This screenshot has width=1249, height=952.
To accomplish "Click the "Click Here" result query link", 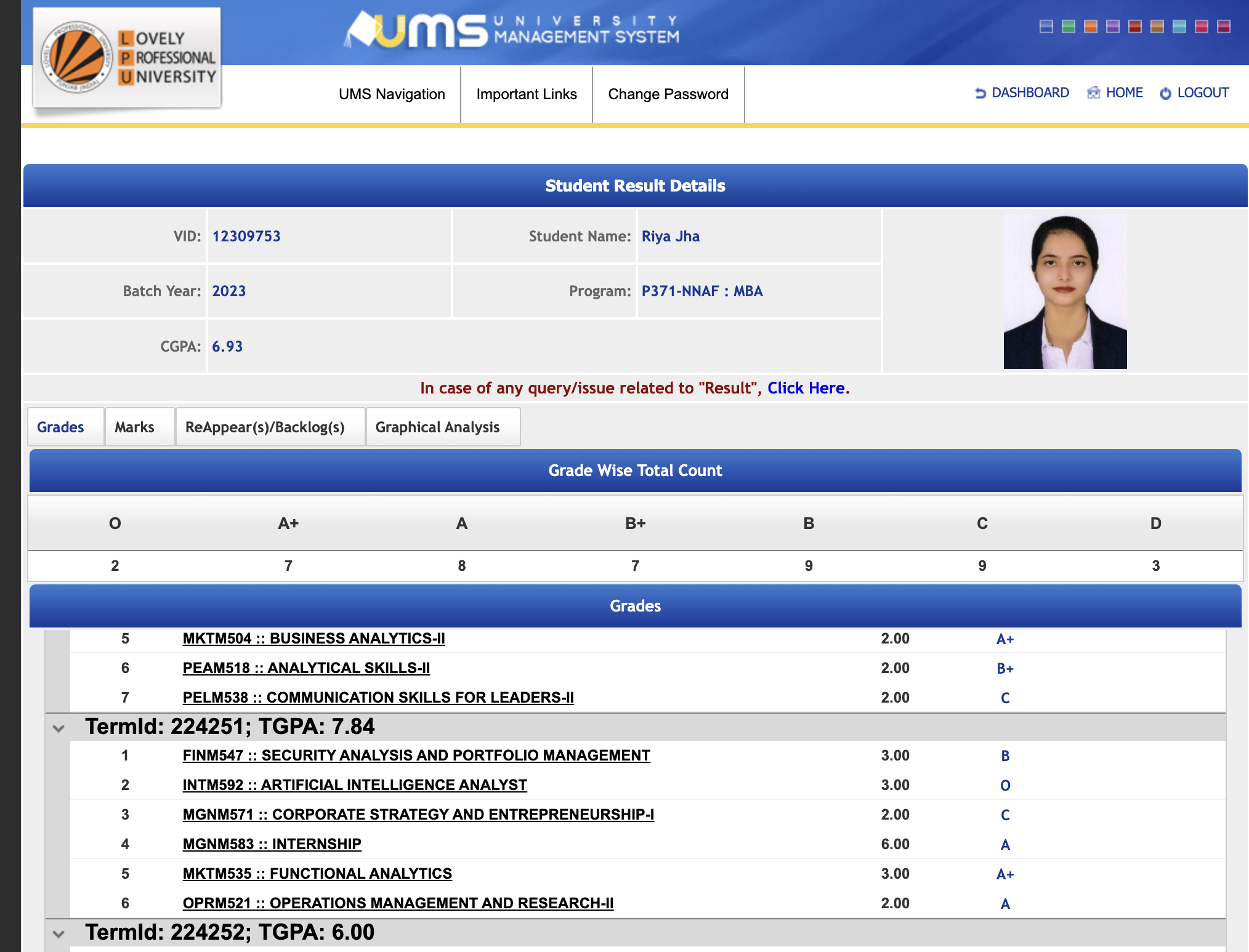I will click(x=806, y=388).
